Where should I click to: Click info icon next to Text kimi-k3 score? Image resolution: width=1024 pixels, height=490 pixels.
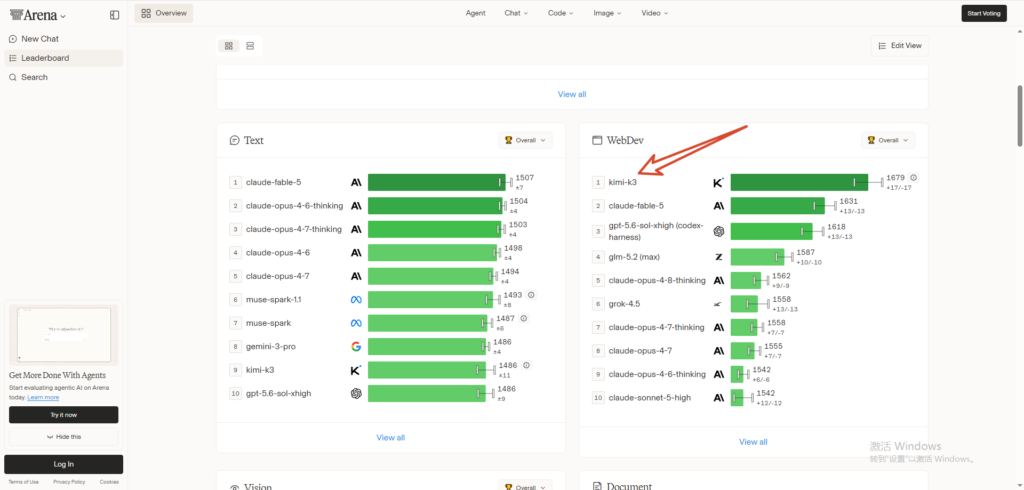click(526, 365)
